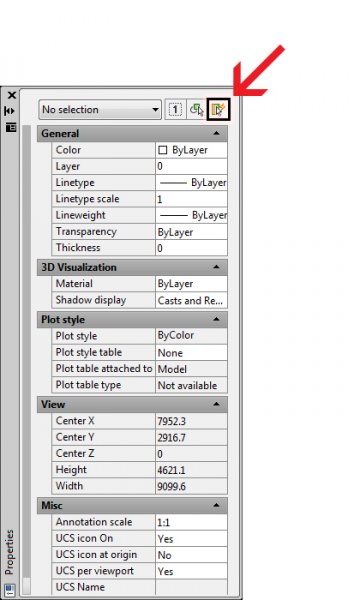Collapse the View section
Viewport: 360px width, 600px height.
[216, 404]
